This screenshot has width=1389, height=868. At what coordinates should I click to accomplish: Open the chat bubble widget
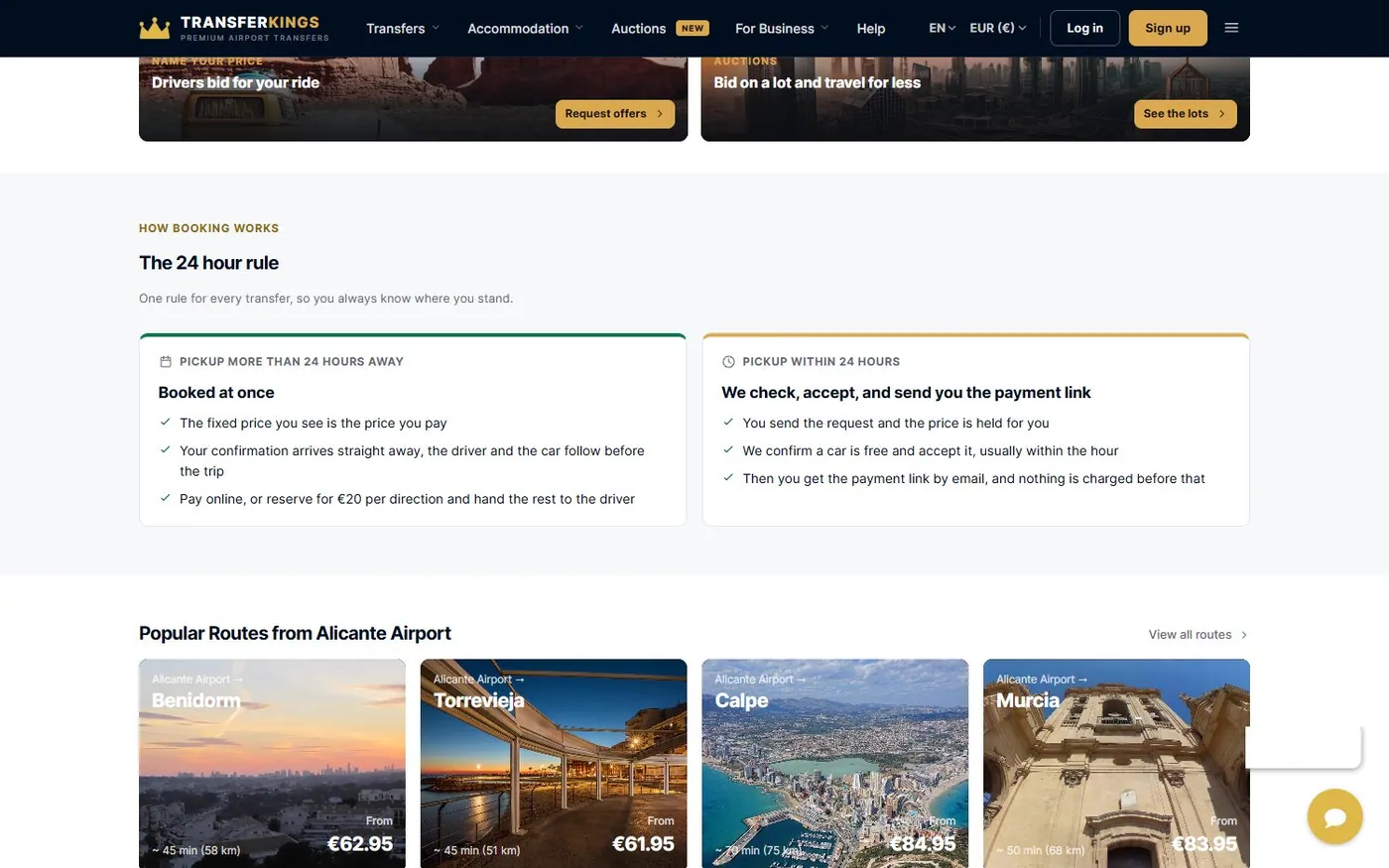point(1334,816)
